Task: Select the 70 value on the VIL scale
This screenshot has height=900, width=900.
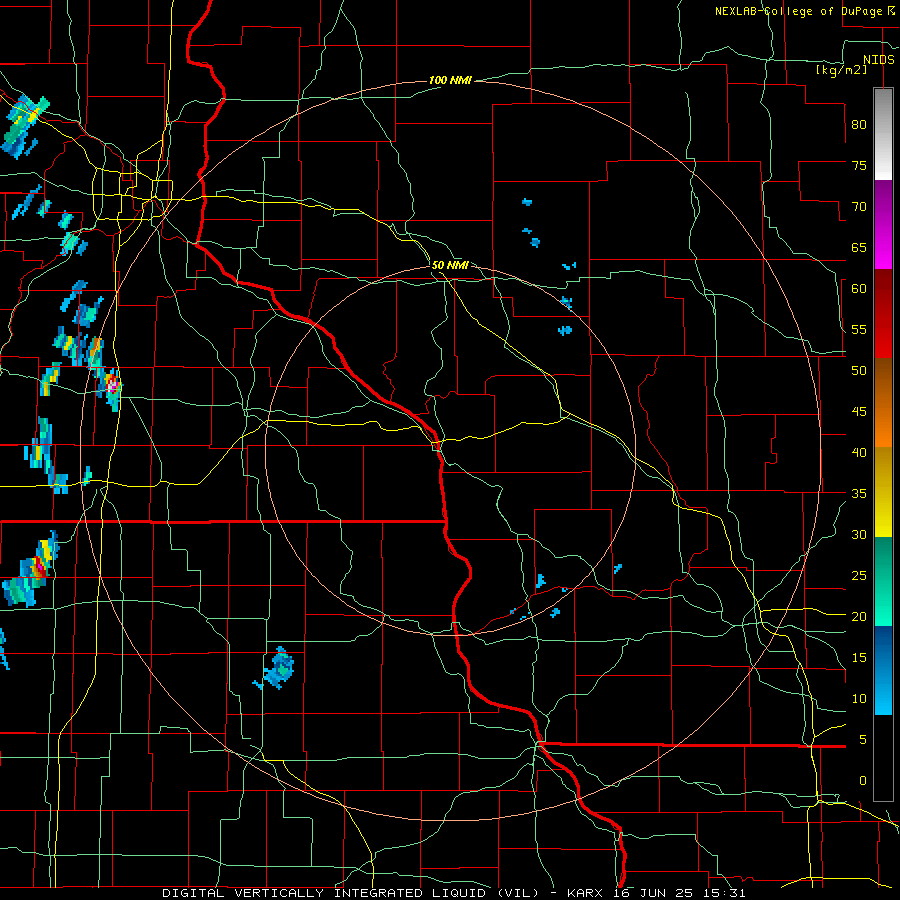Action: coord(859,207)
